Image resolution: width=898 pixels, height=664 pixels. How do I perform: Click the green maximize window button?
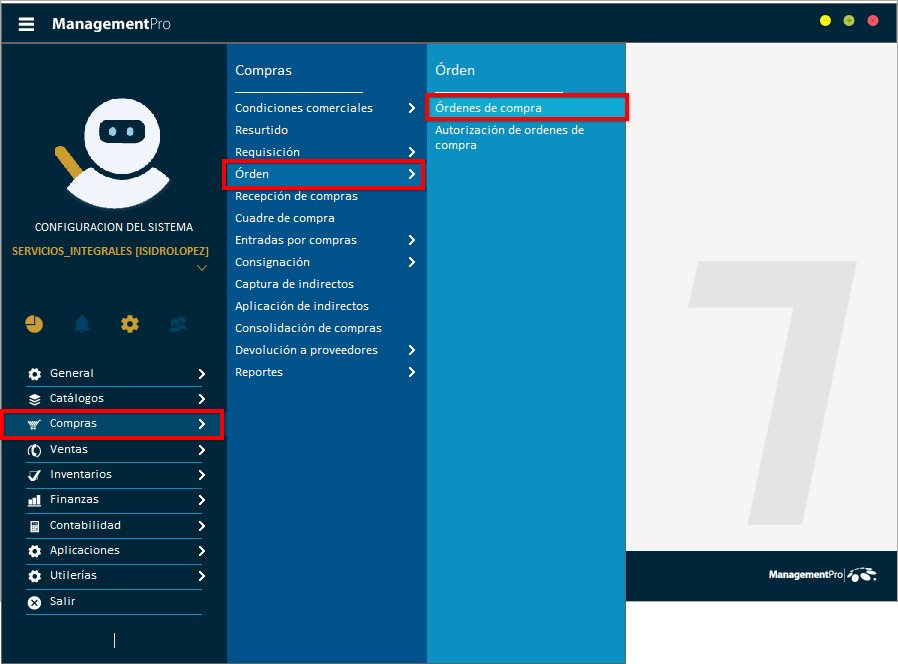coord(849,21)
